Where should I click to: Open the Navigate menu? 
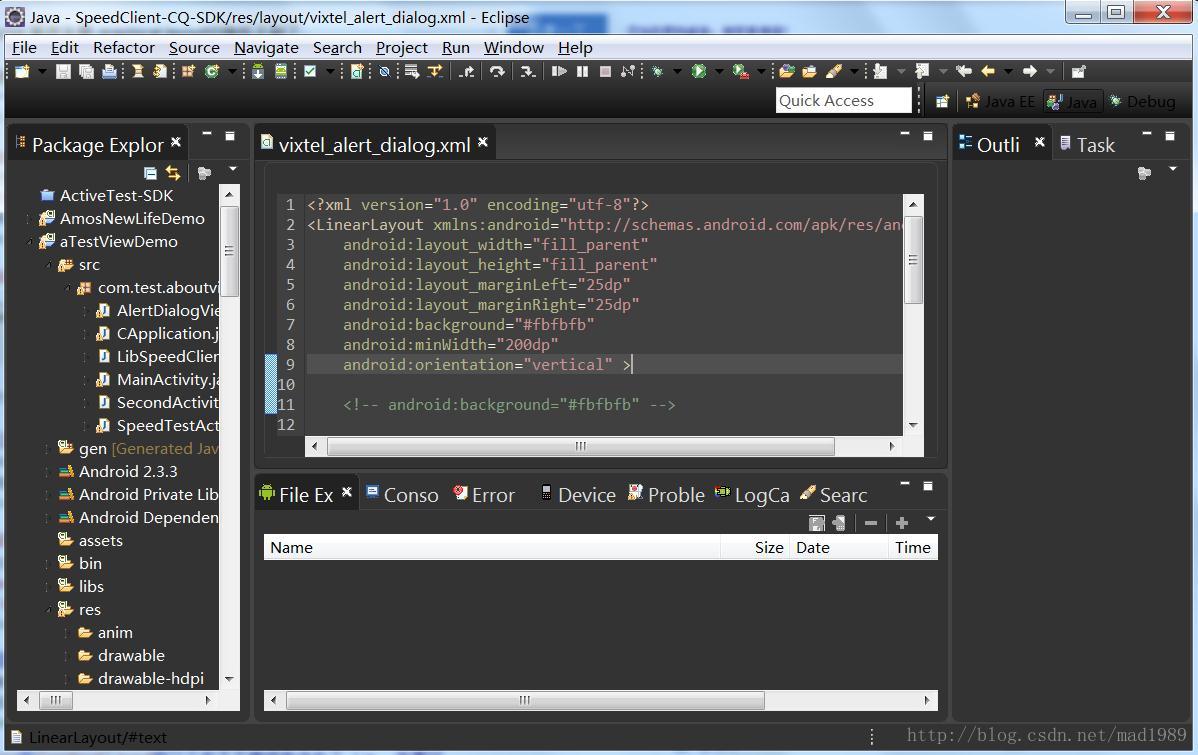click(x=266, y=47)
